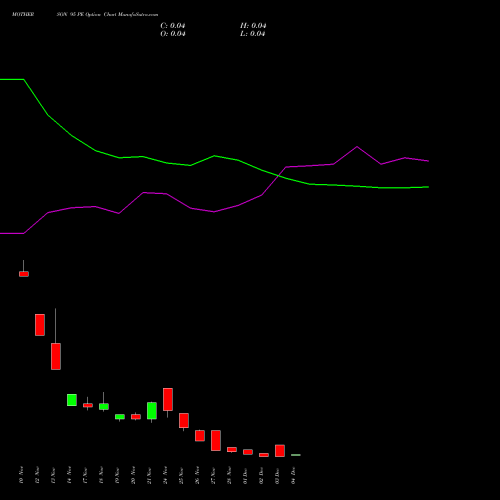Select the flat candlestick above 04 Dec
Screen dimensions: 500x500
(296, 455)
